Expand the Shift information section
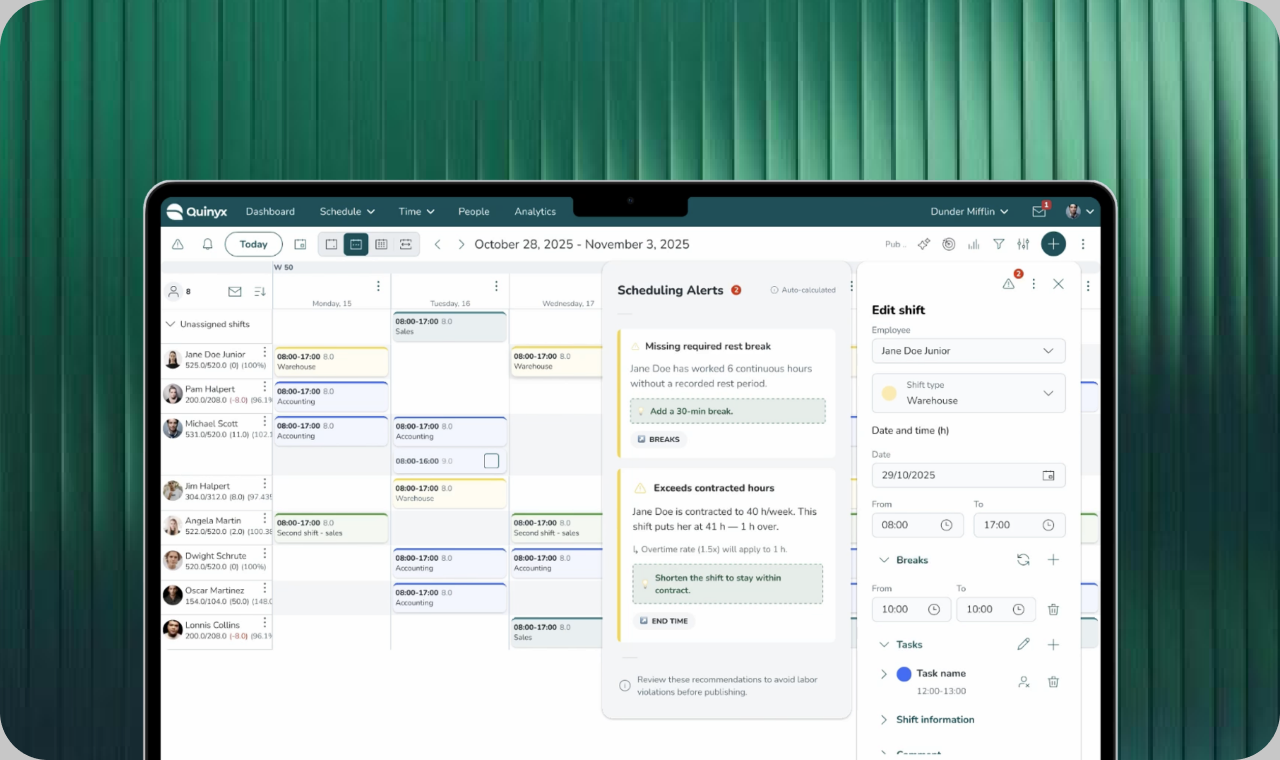Viewport: 1280px width, 760px height. [x=884, y=720]
